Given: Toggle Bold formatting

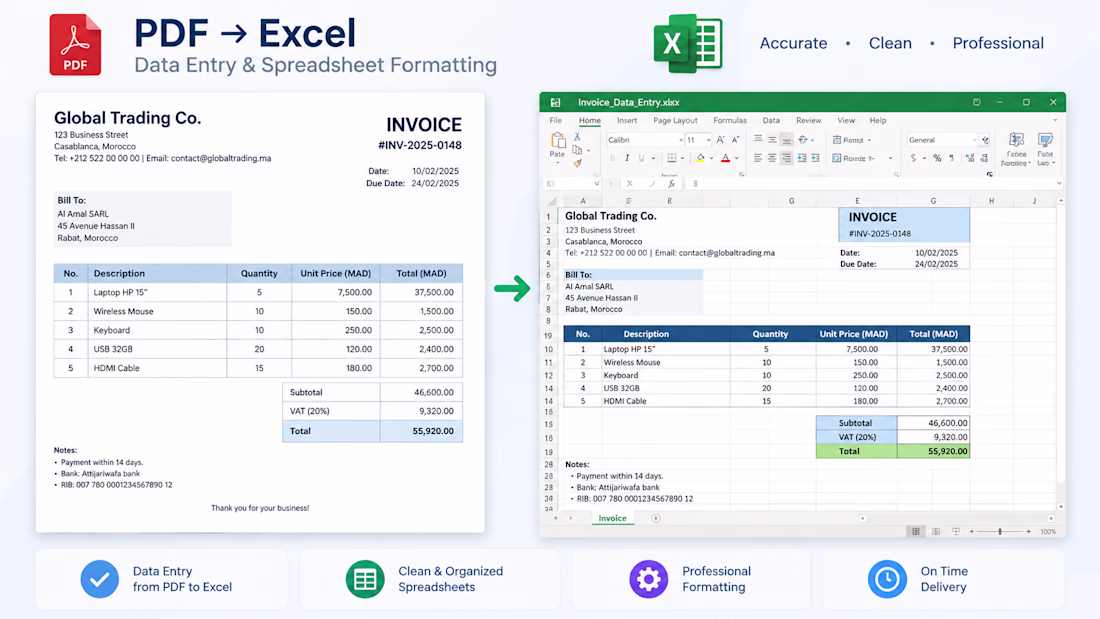Looking at the screenshot, I should coord(612,158).
